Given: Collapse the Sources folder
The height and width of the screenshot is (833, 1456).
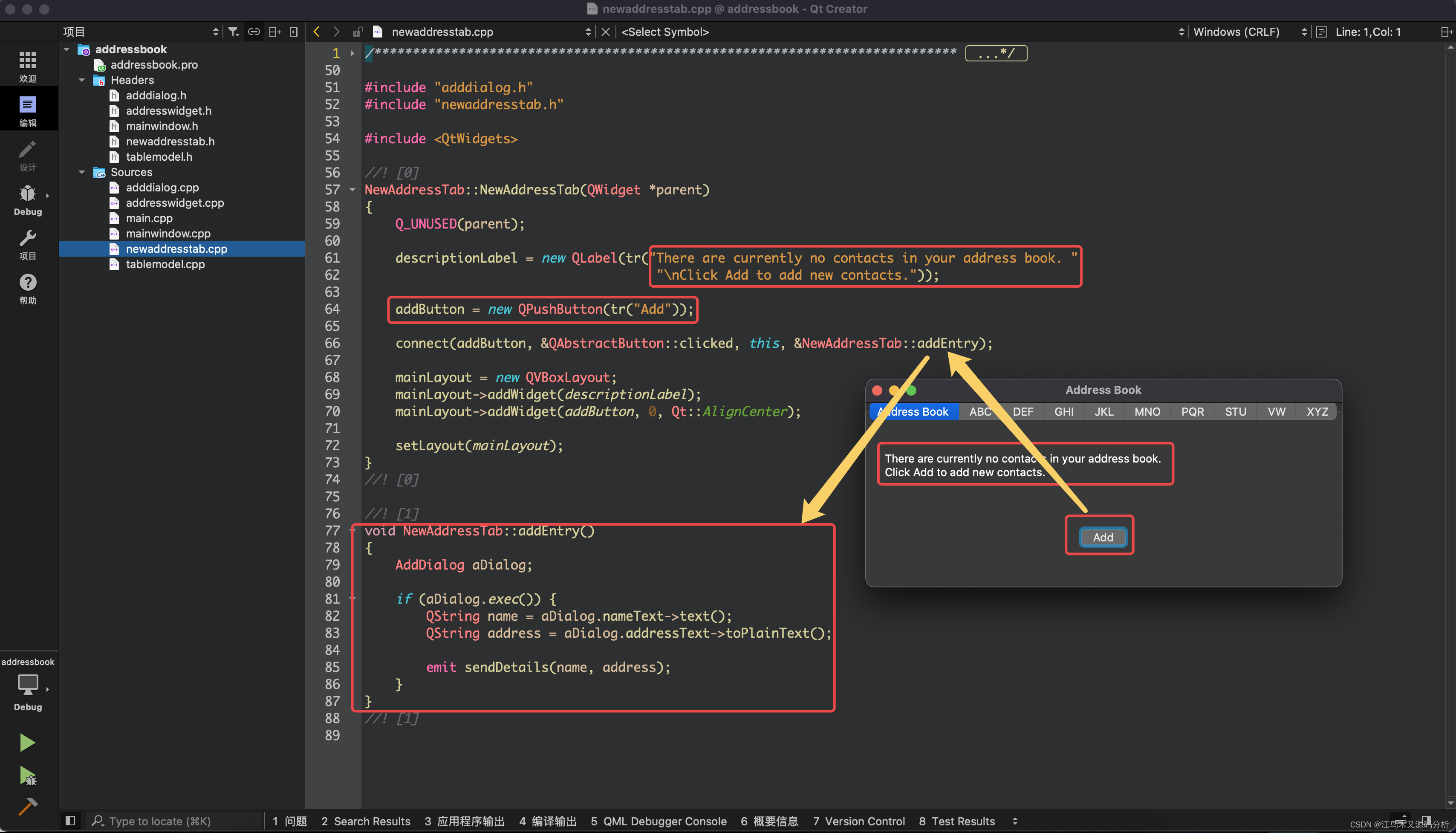Looking at the screenshot, I should [82, 172].
